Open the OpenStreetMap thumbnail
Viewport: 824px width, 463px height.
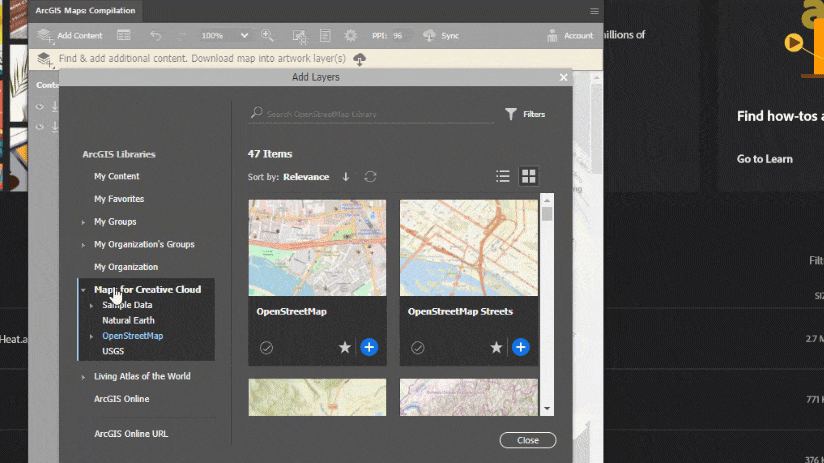point(317,248)
